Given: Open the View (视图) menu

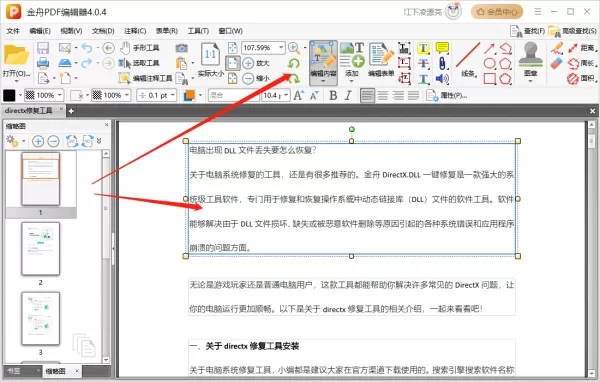Looking at the screenshot, I should pos(71,31).
